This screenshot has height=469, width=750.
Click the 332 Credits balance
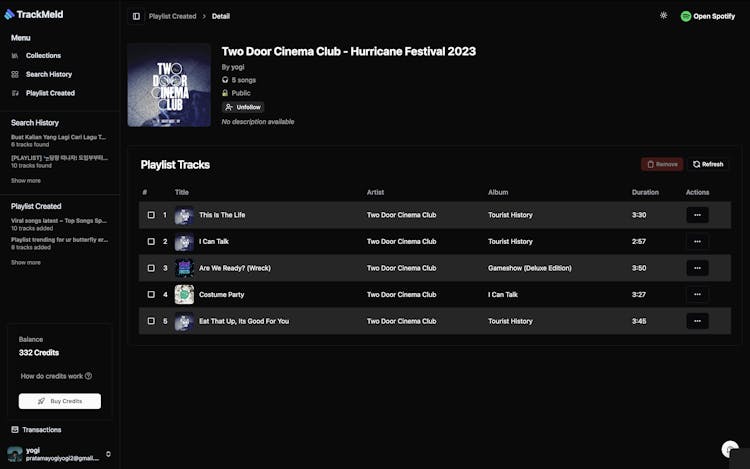[x=39, y=353]
